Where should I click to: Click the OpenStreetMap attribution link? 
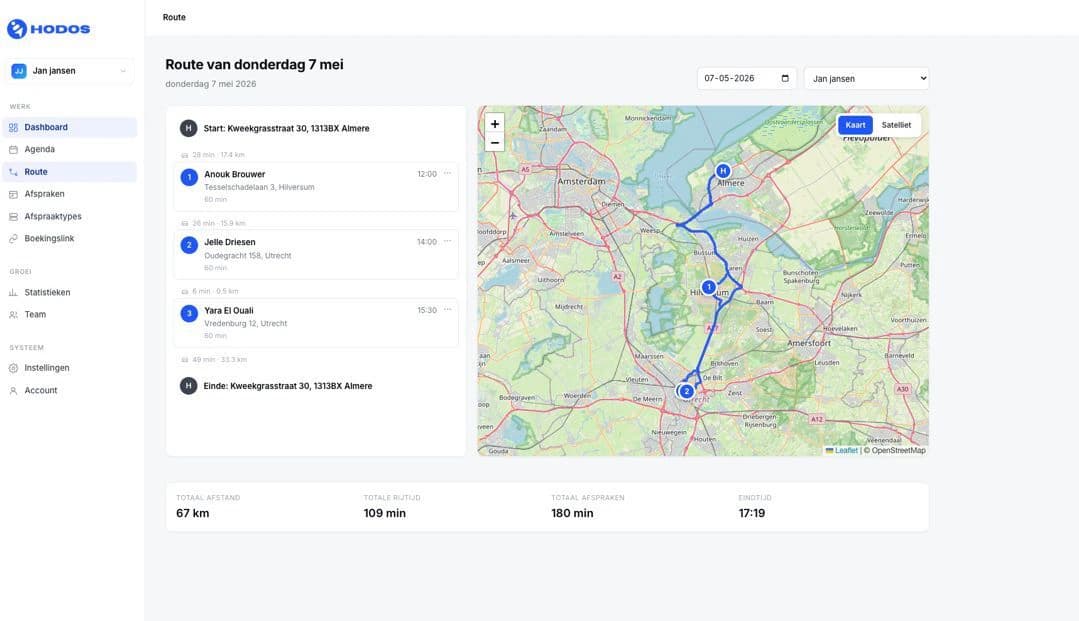[898, 450]
